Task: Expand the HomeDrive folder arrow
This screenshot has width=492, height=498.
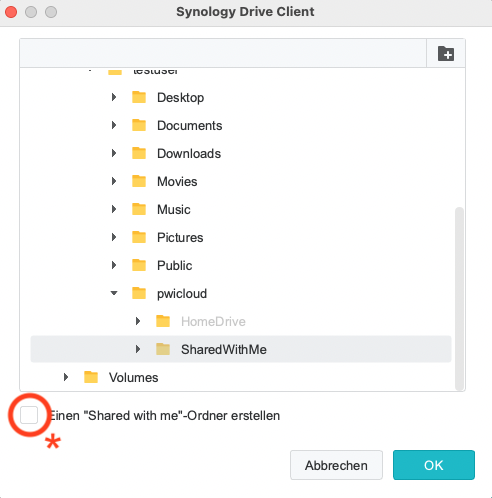Action: click(138, 321)
